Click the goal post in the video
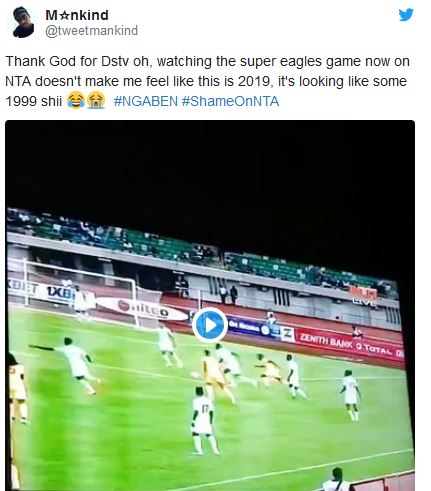Viewport: 431px width, 491px height. 79,289
